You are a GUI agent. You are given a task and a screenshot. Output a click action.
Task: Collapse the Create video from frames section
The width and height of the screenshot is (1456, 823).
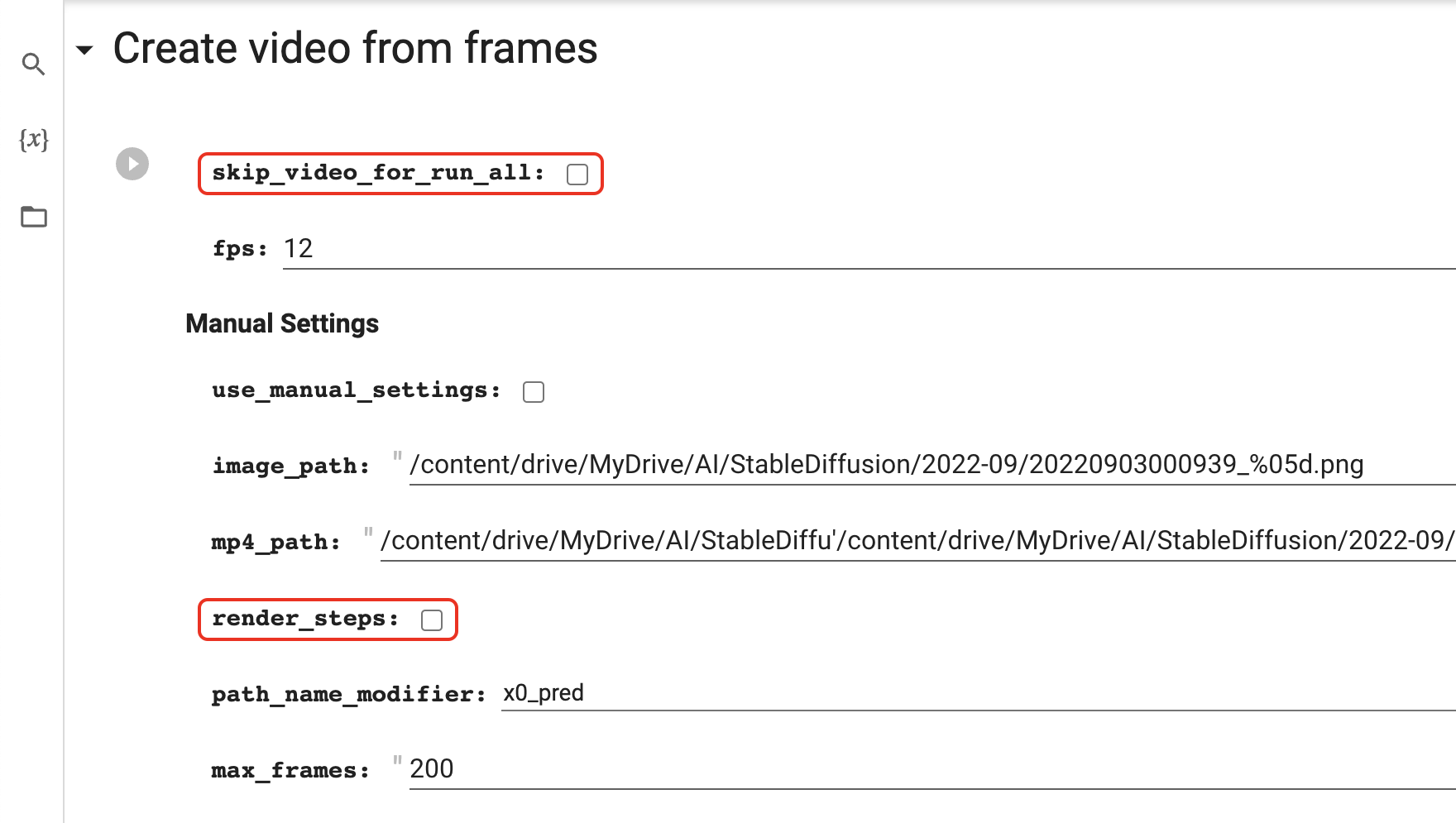[x=84, y=50]
